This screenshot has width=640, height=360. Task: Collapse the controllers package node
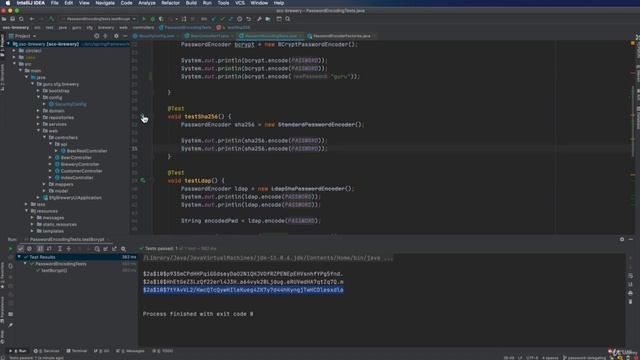(x=44, y=138)
